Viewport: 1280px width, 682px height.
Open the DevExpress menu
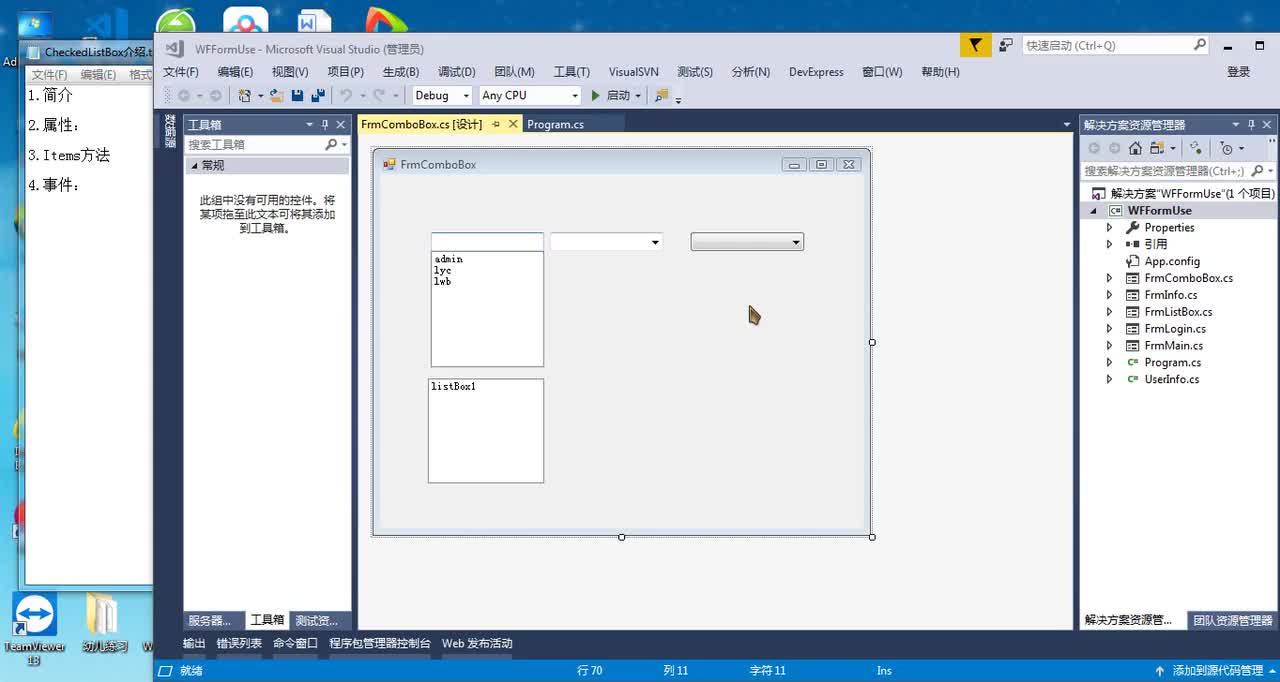816,72
